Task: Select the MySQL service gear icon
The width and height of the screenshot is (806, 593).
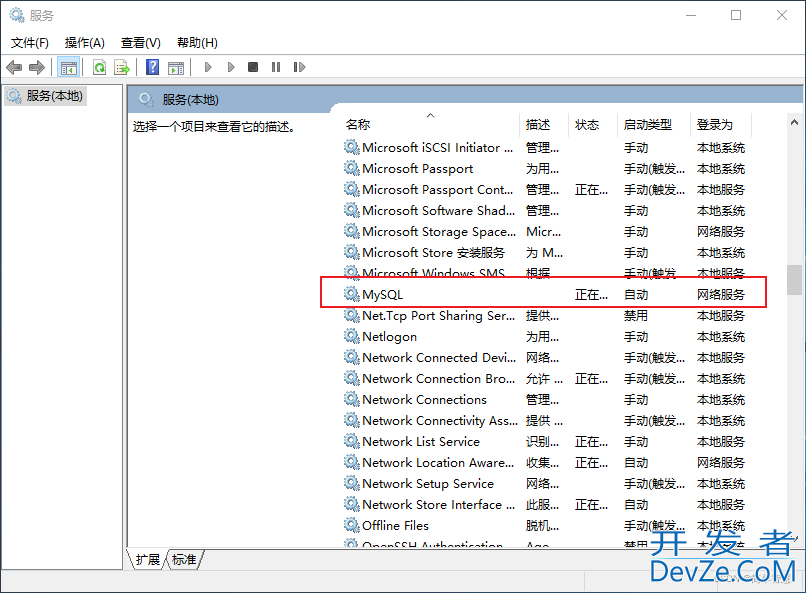Action: 352,294
